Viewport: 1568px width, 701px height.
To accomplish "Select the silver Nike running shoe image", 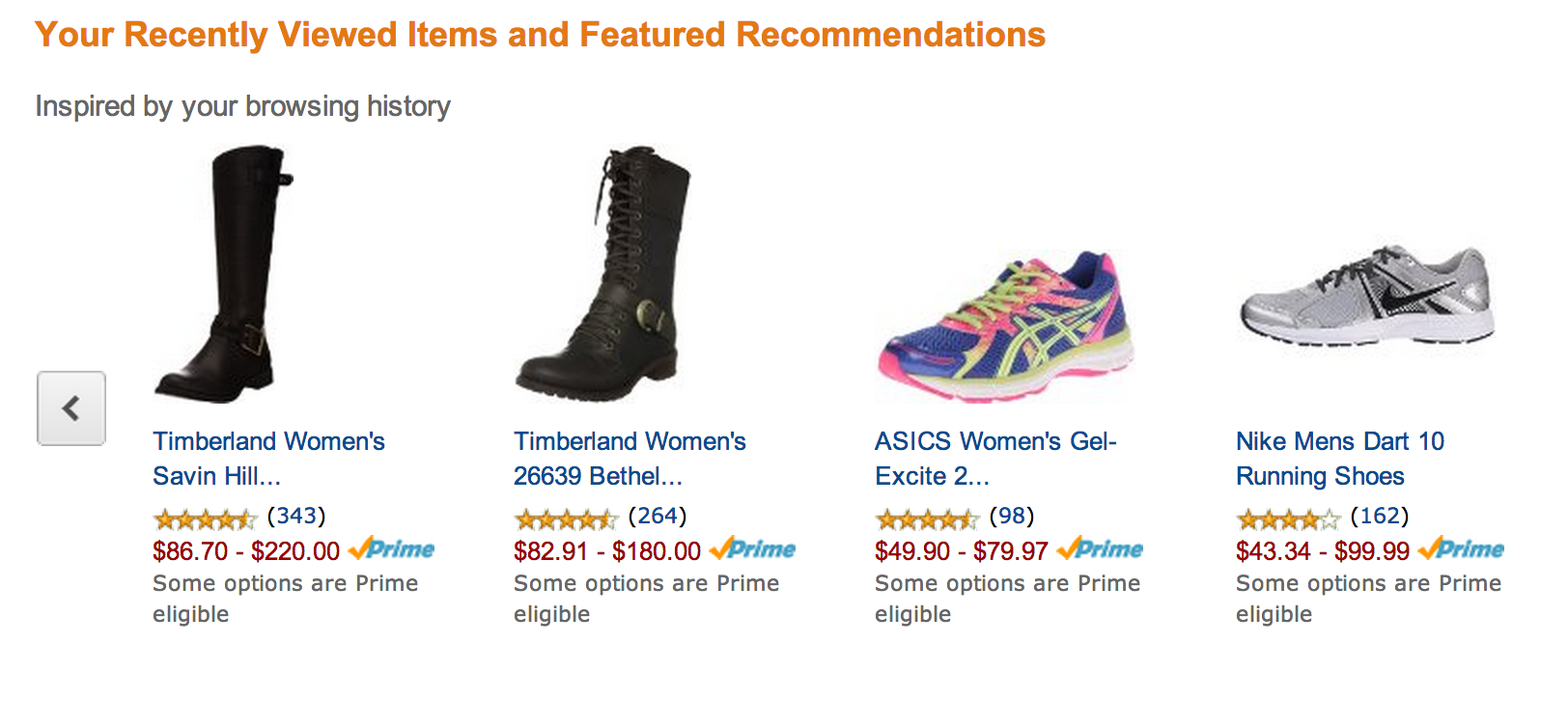I will [1367, 295].
